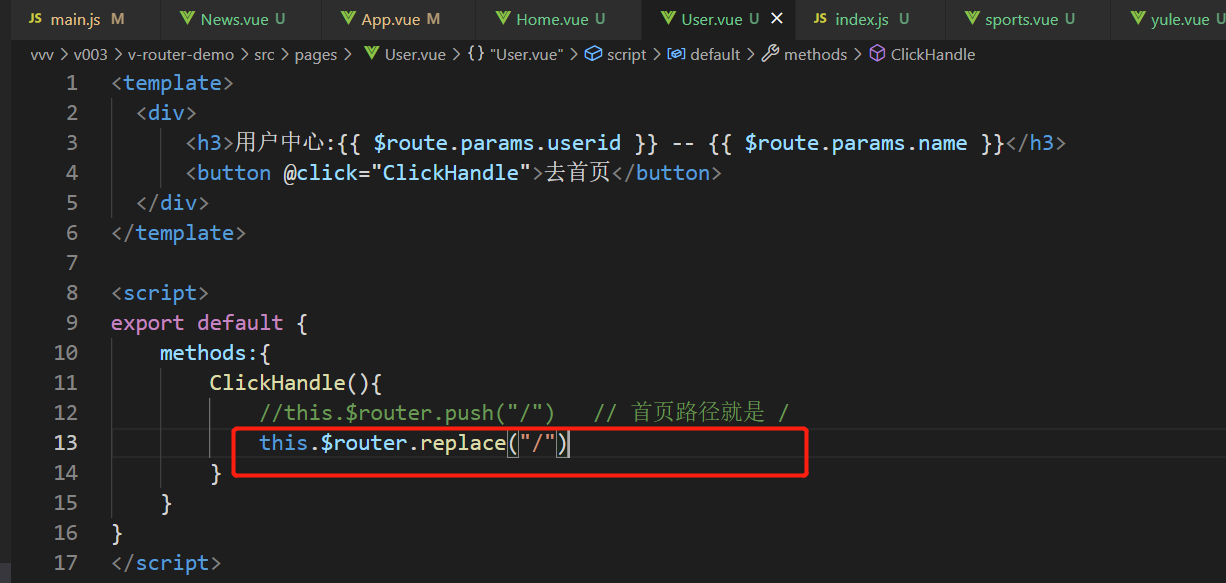Close the User.vue tab
The width and height of the screenshot is (1226, 583).
coord(777,19)
